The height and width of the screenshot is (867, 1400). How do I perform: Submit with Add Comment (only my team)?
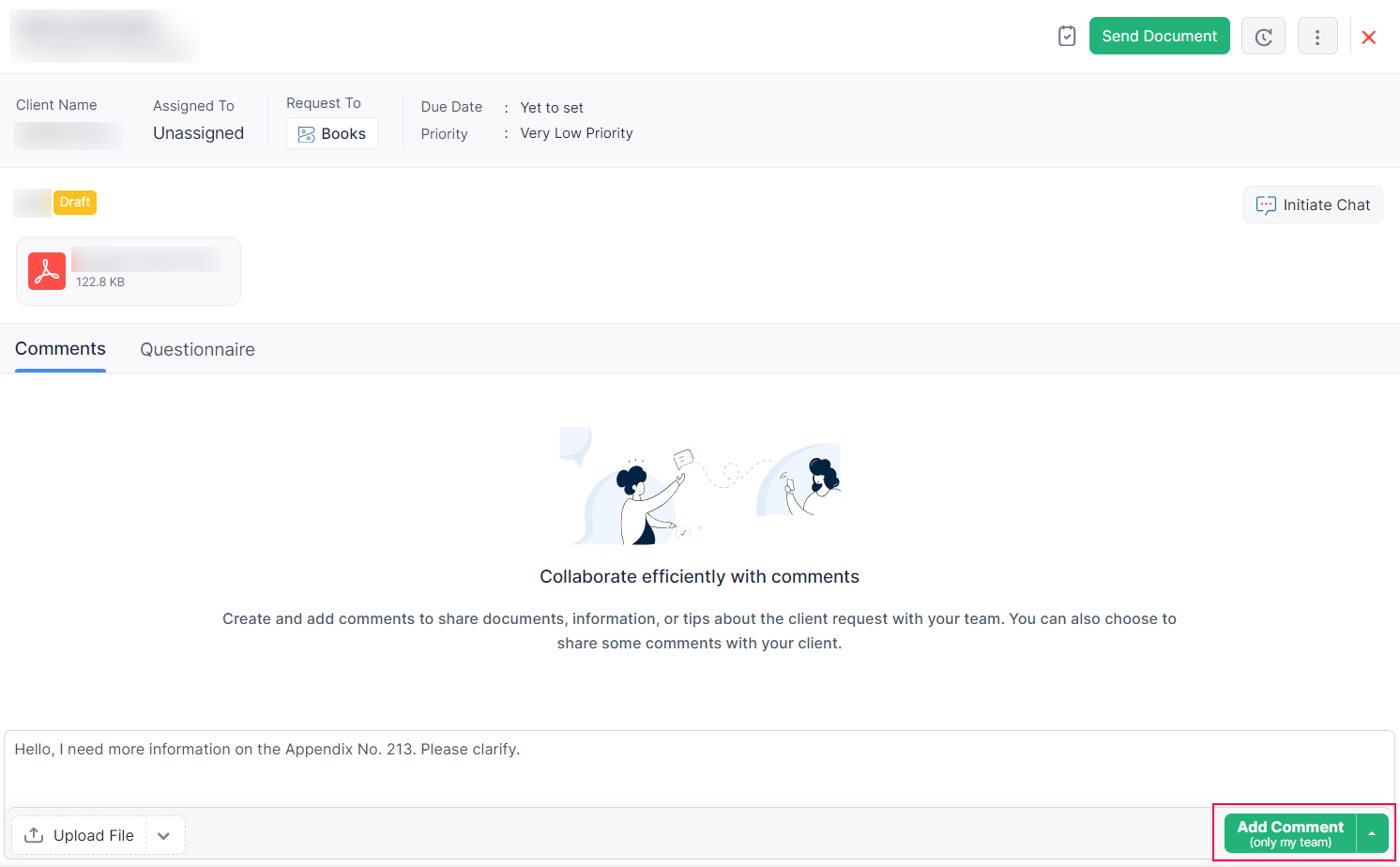click(1289, 833)
